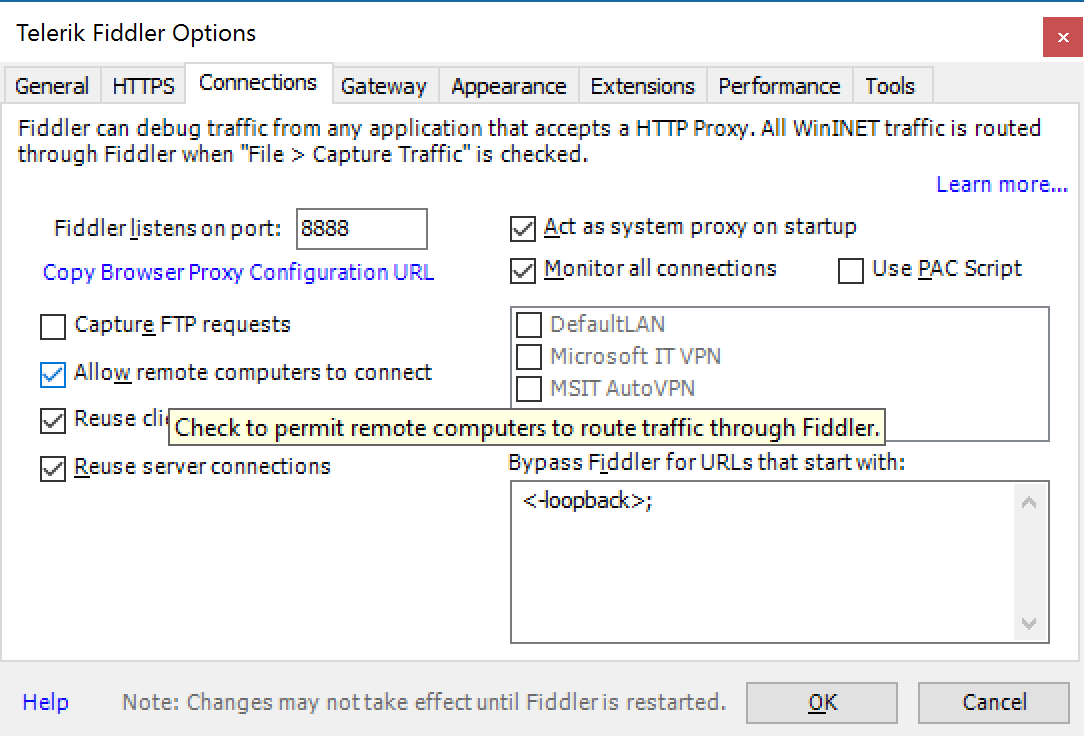Open the General tab
The image size is (1084, 736).
click(x=52, y=86)
